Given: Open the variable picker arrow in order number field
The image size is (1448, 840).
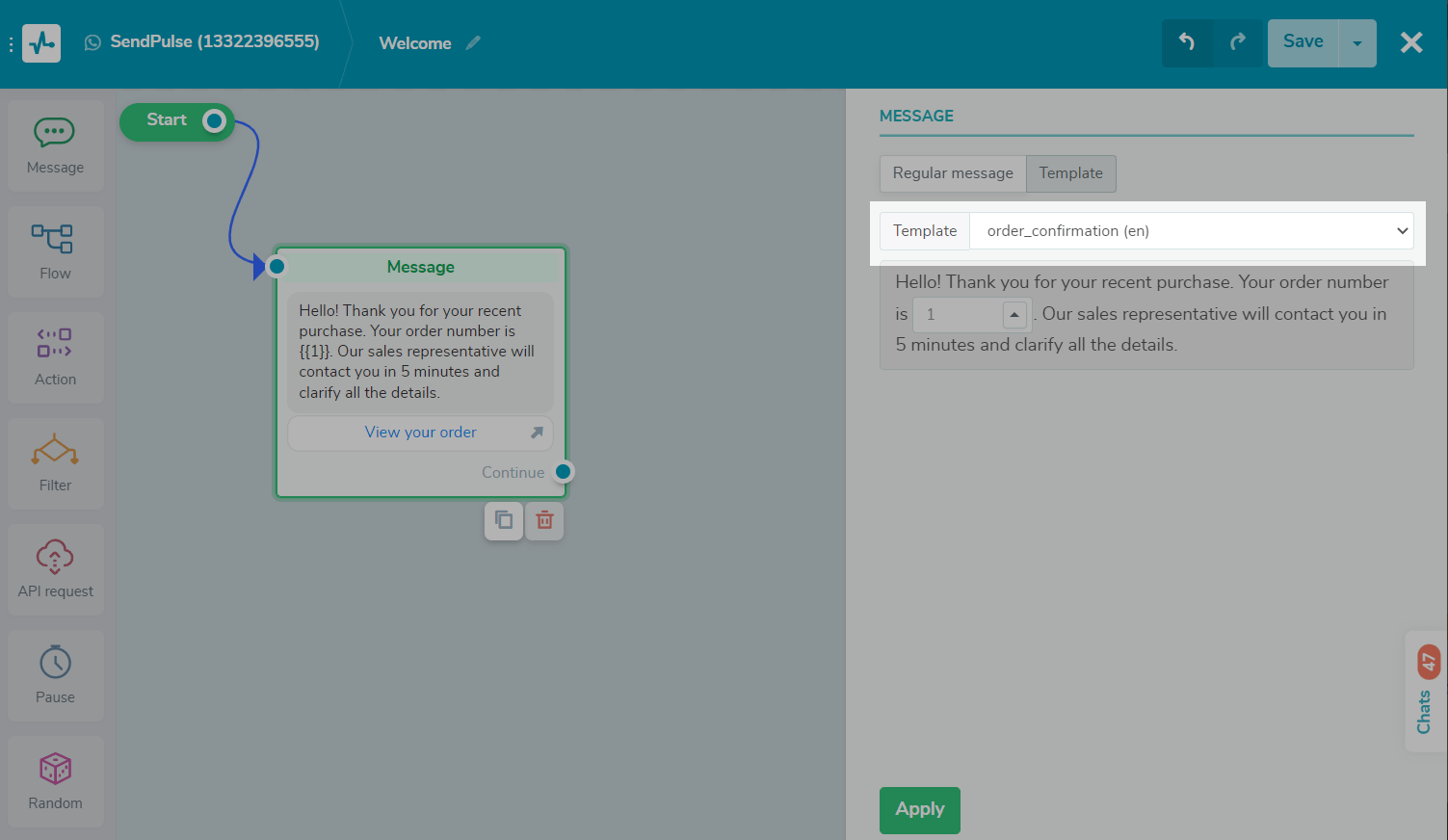Looking at the screenshot, I should tap(1014, 314).
